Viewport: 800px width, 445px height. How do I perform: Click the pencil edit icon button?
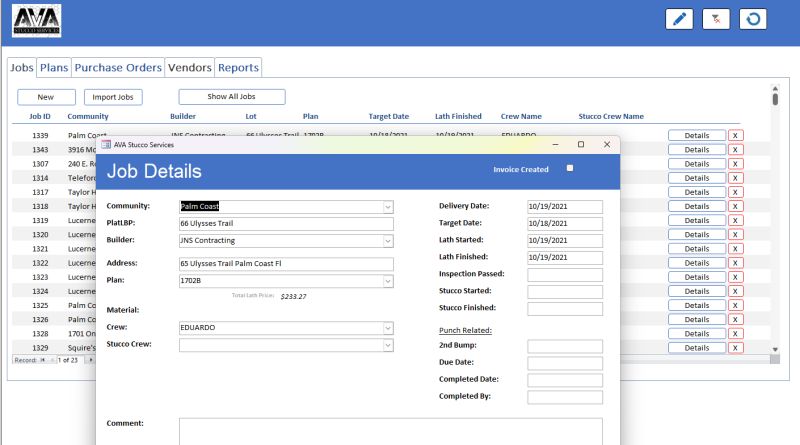(679, 19)
